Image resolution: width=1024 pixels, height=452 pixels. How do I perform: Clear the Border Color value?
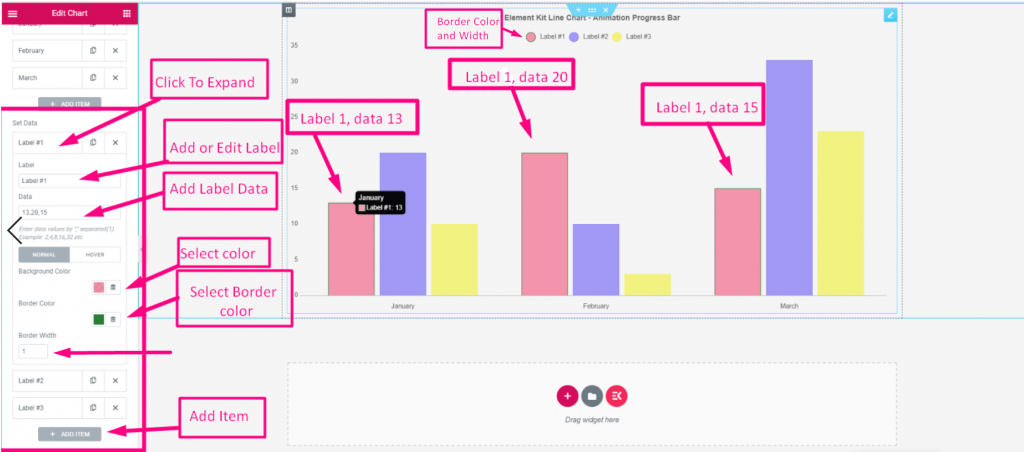[x=113, y=319]
